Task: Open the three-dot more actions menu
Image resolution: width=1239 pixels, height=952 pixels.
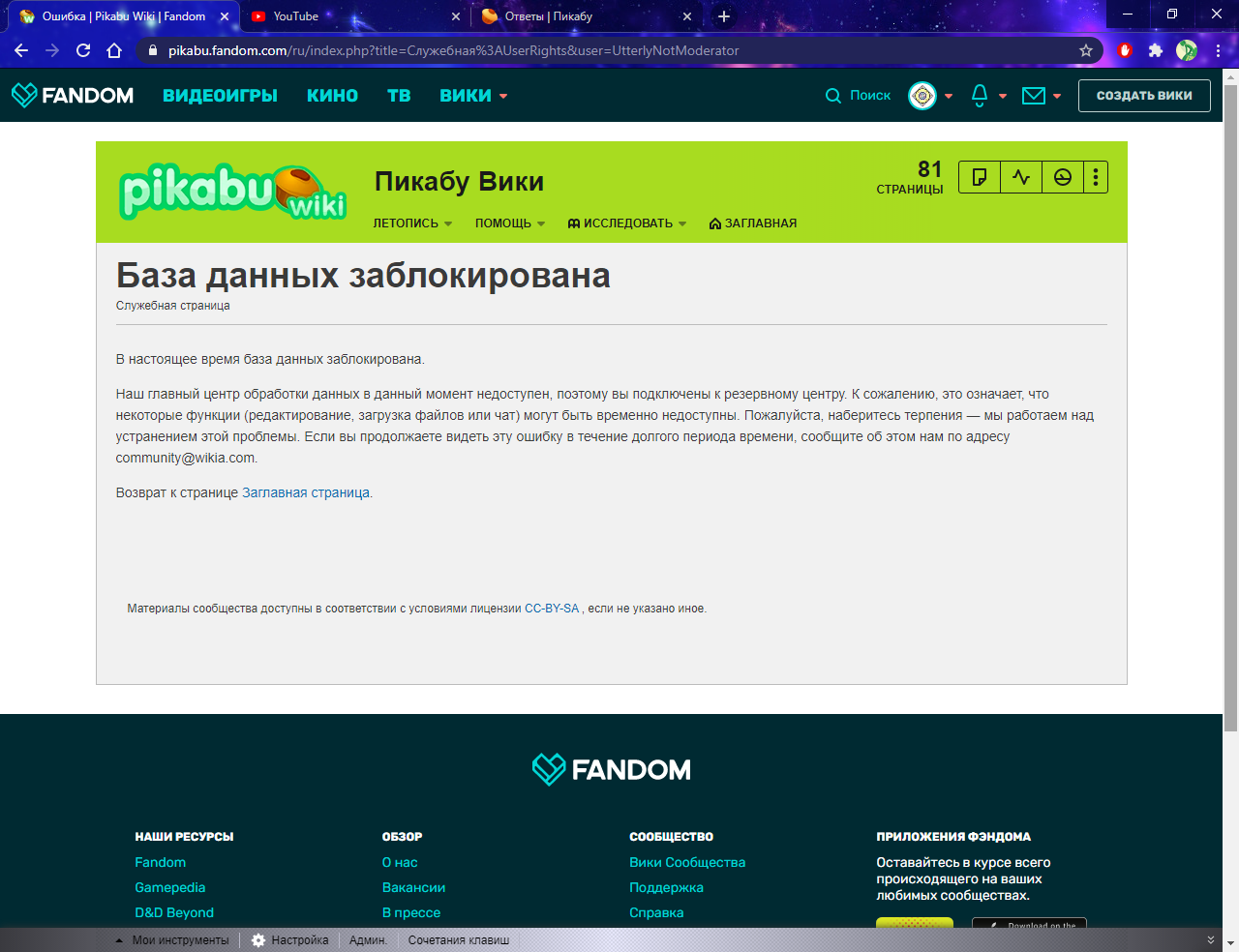Action: pyautogui.click(x=1096, y=177)
